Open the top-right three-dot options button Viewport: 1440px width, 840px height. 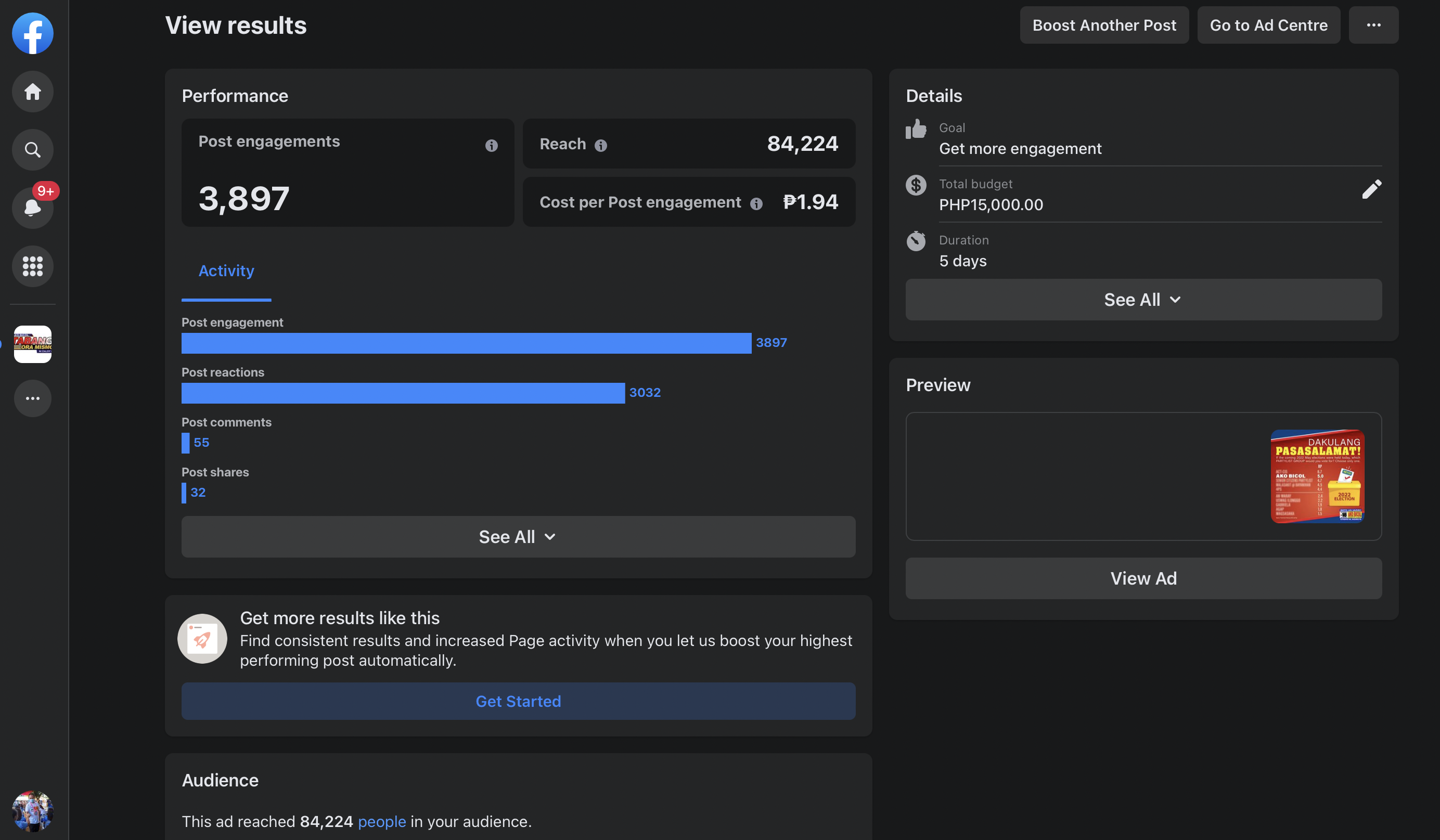tap(1374, 25)
